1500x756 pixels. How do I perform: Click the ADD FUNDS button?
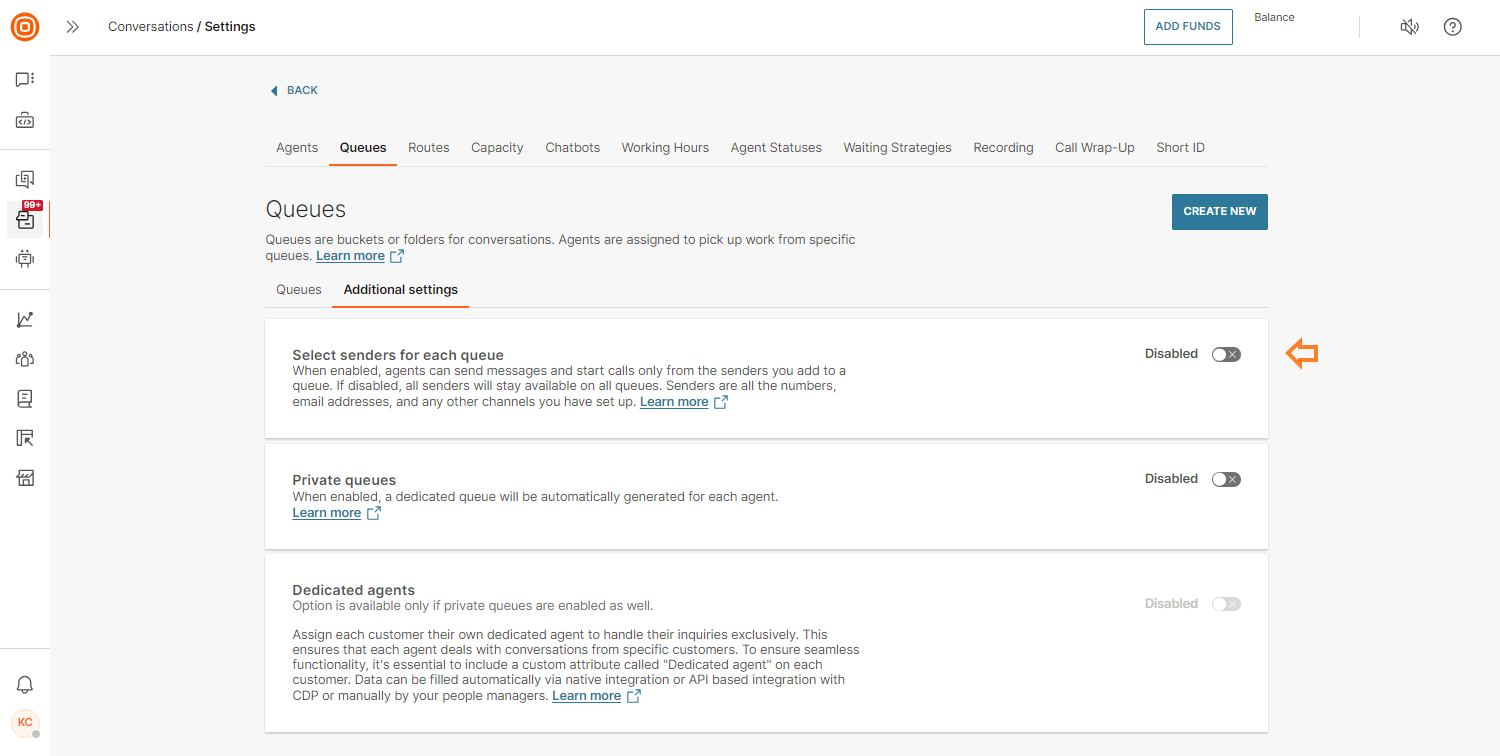1188,27
